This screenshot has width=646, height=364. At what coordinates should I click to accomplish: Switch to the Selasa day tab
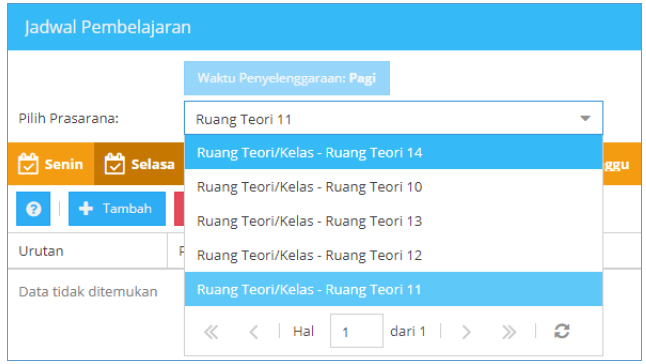coord(139,164)
